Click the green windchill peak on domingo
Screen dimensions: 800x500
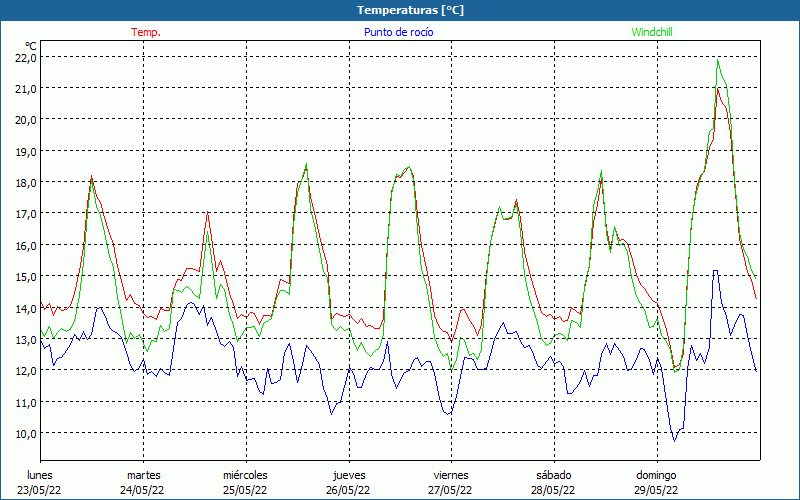pos(718,60)
